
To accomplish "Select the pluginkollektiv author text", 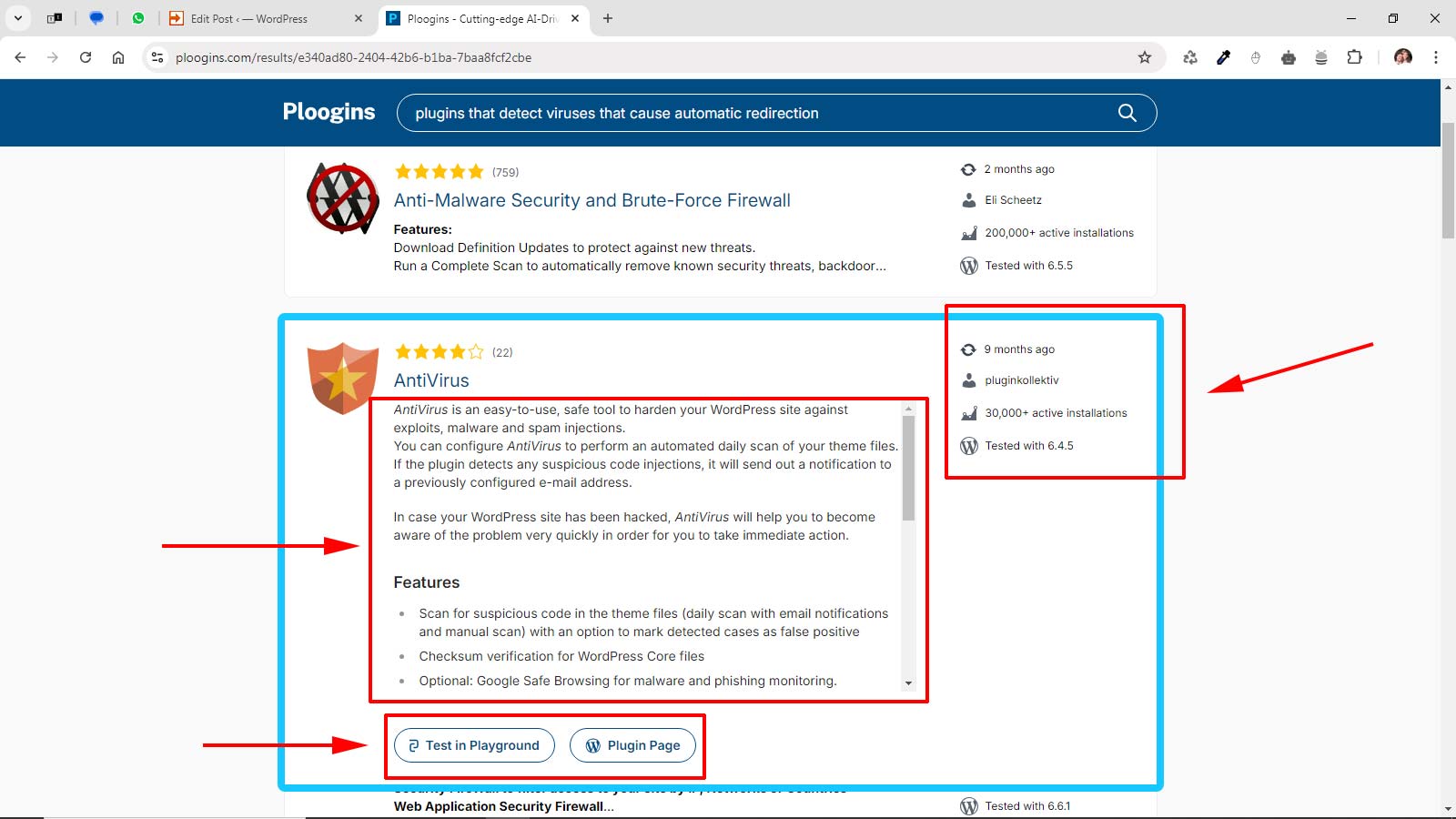I will tap(1022, 380).
